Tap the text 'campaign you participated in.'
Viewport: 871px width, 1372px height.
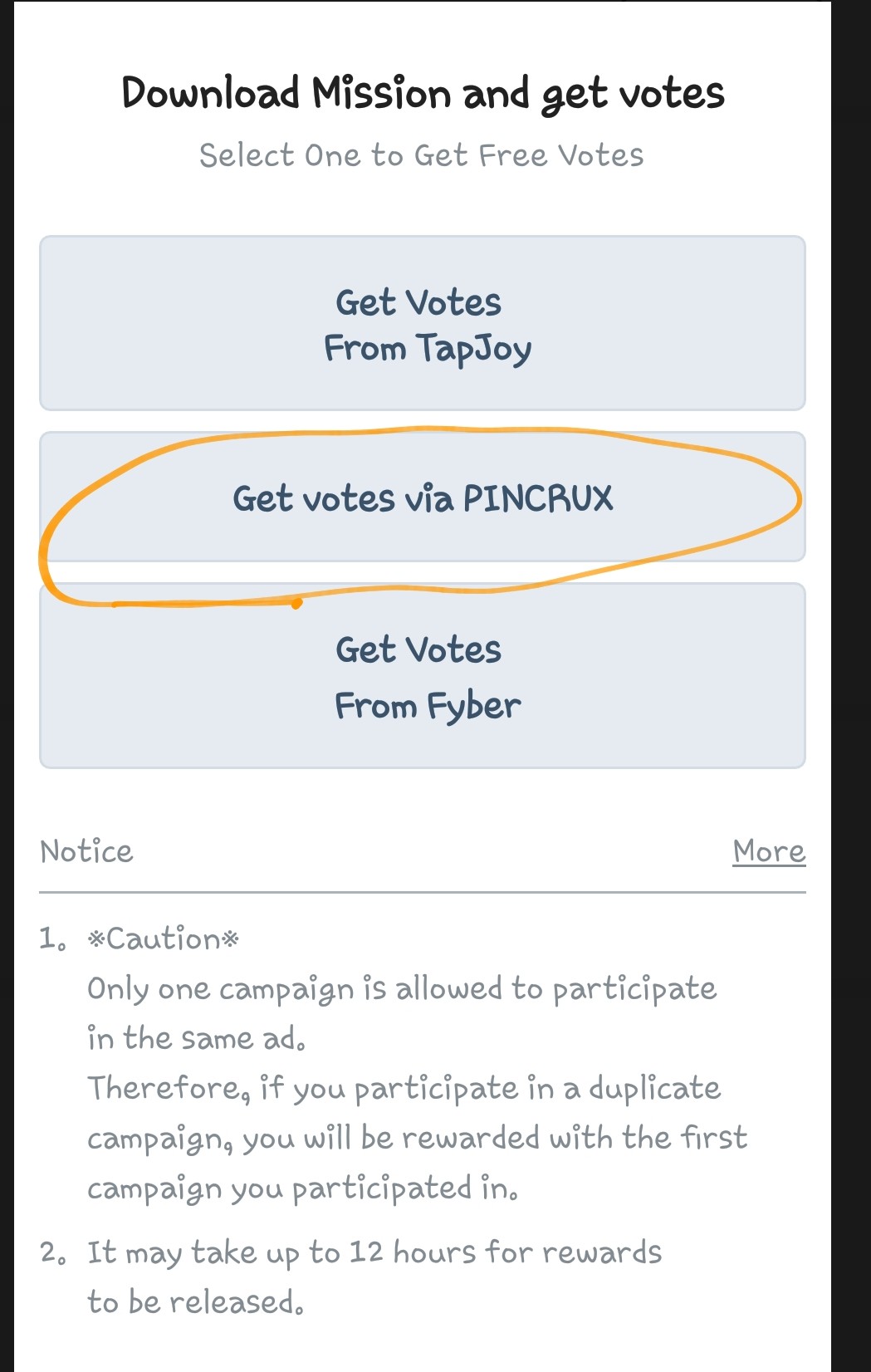tap(303, 1188)
